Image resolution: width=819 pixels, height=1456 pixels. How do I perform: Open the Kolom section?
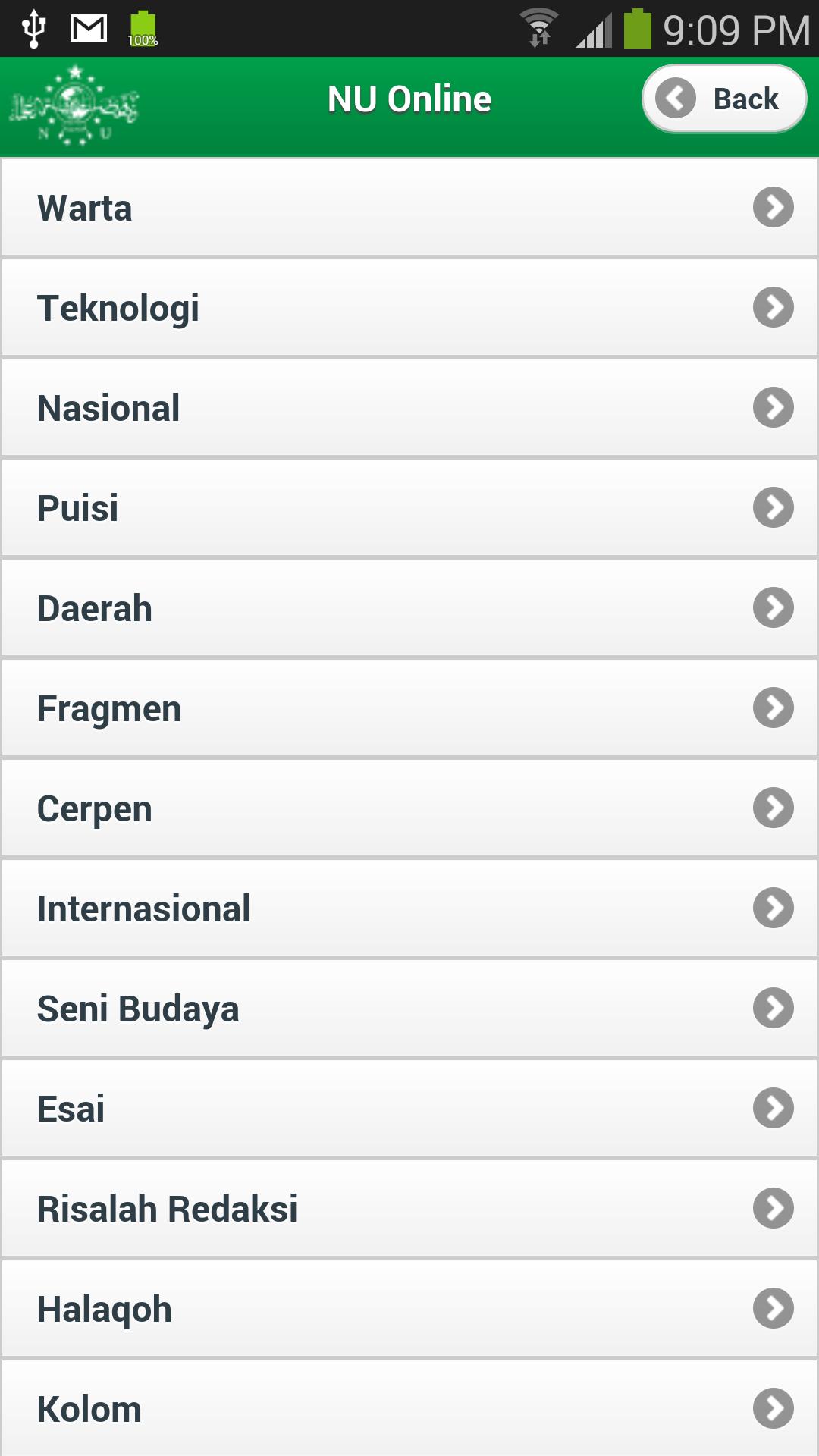click(x=409, y=1409)
